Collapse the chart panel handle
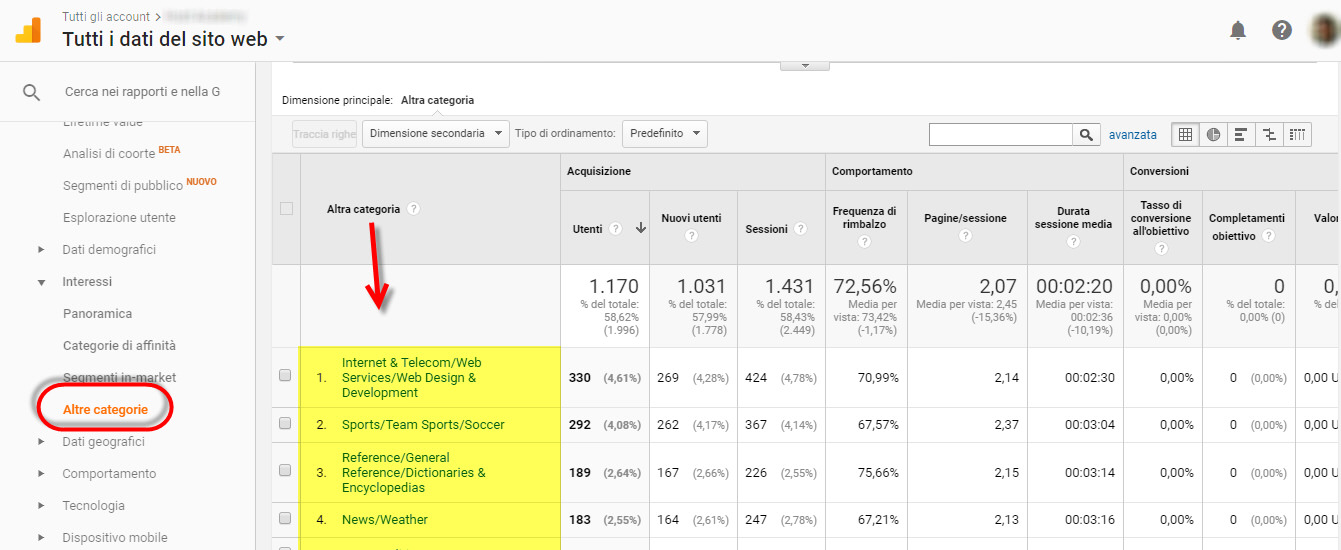The image size is (1341, 550). pos(805,65)
